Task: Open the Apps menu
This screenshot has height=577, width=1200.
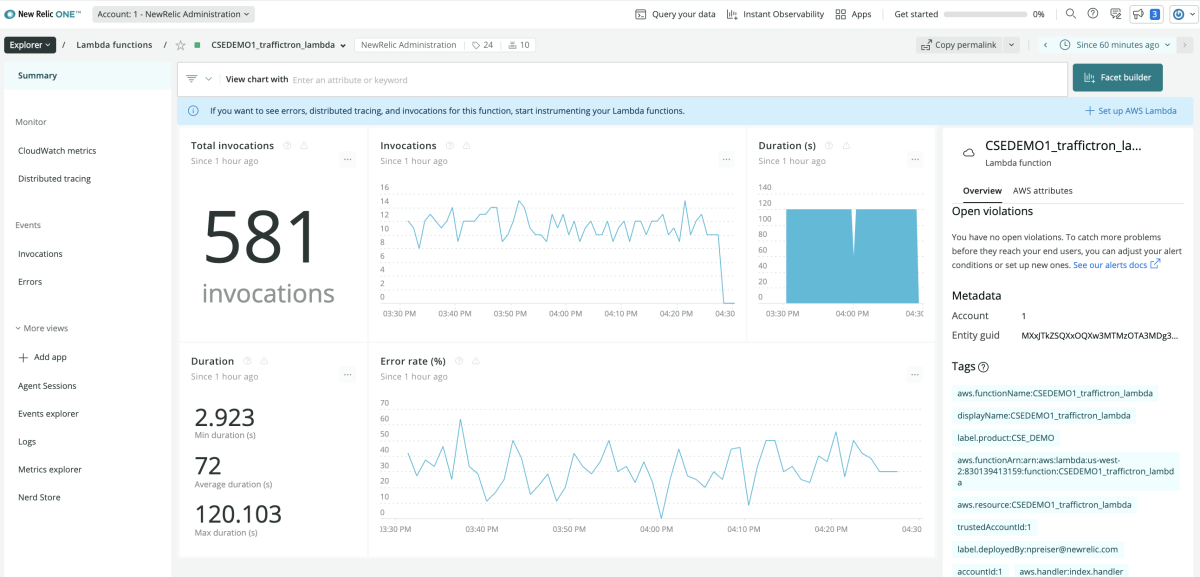Action: click(x=853, y=14)
